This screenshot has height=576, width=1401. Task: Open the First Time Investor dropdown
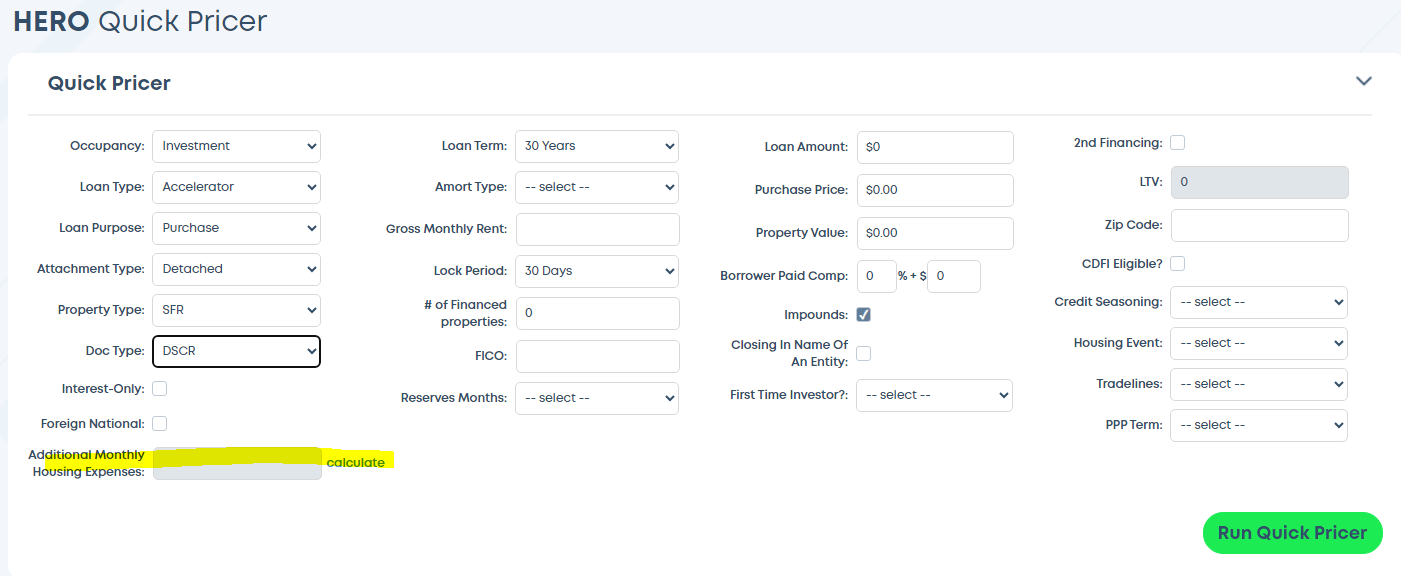pos(935,395)
